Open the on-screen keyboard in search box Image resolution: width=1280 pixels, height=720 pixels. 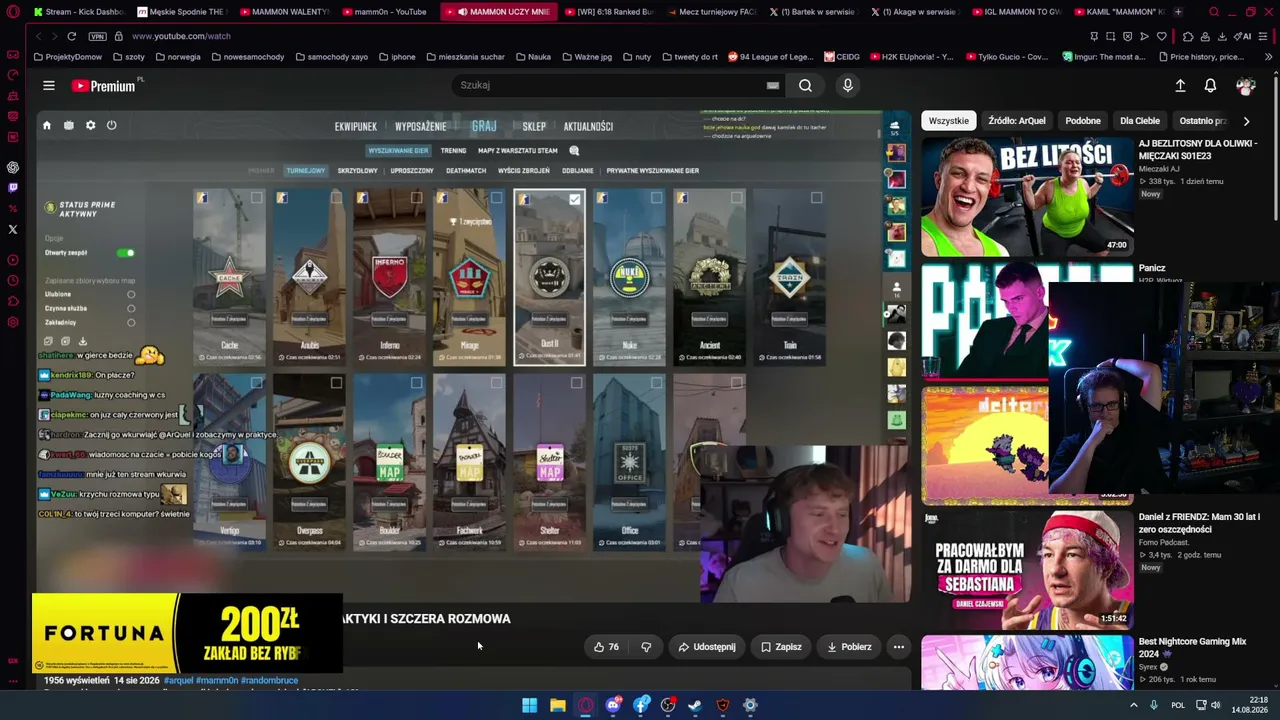(x=772, y=86)
